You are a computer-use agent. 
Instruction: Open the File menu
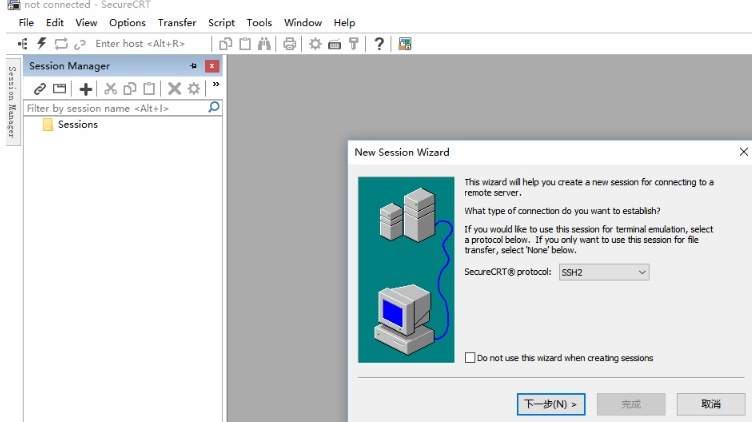pos(26,23)
